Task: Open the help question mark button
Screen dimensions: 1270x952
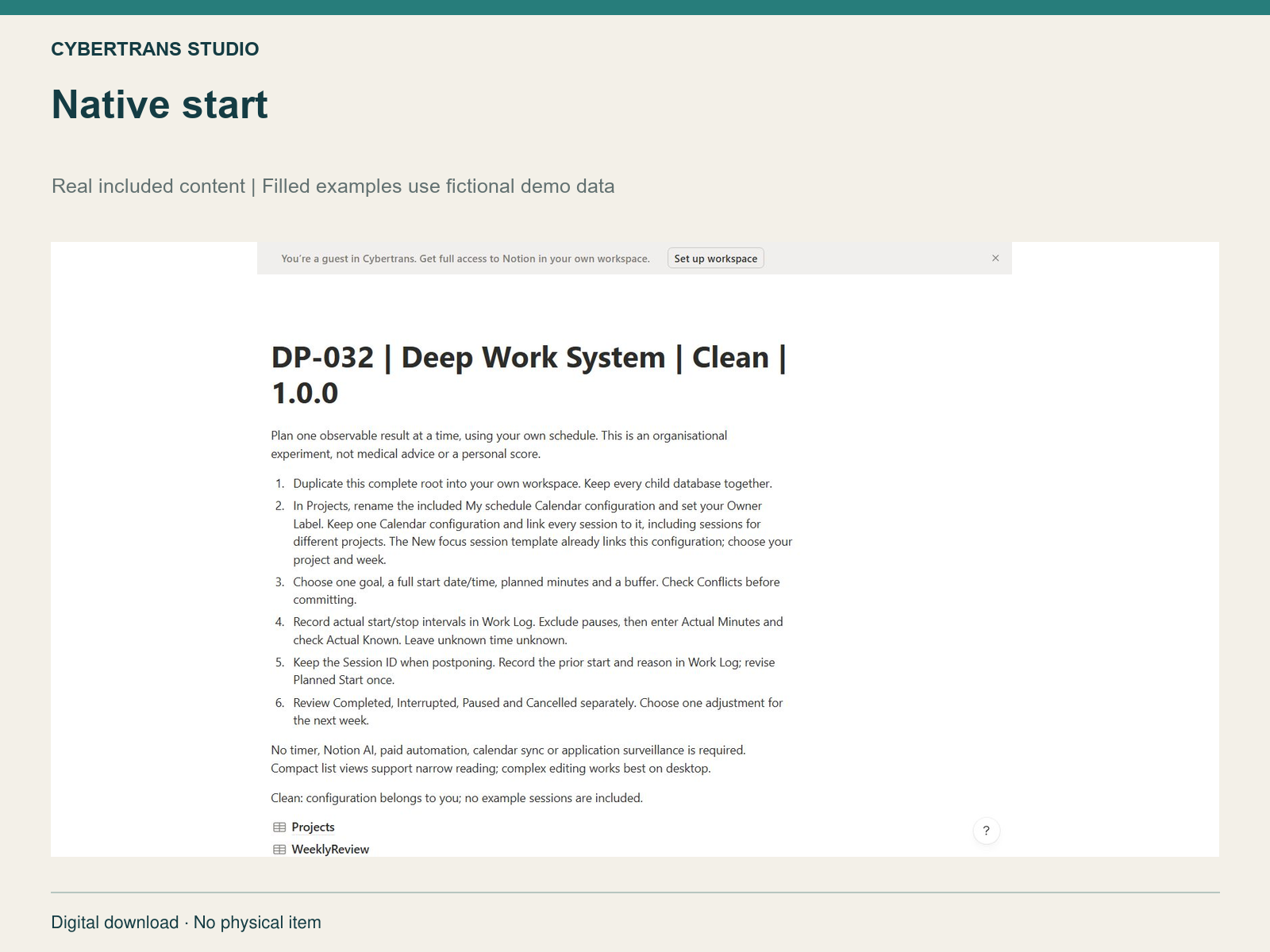Action: [x=986, y=831]
